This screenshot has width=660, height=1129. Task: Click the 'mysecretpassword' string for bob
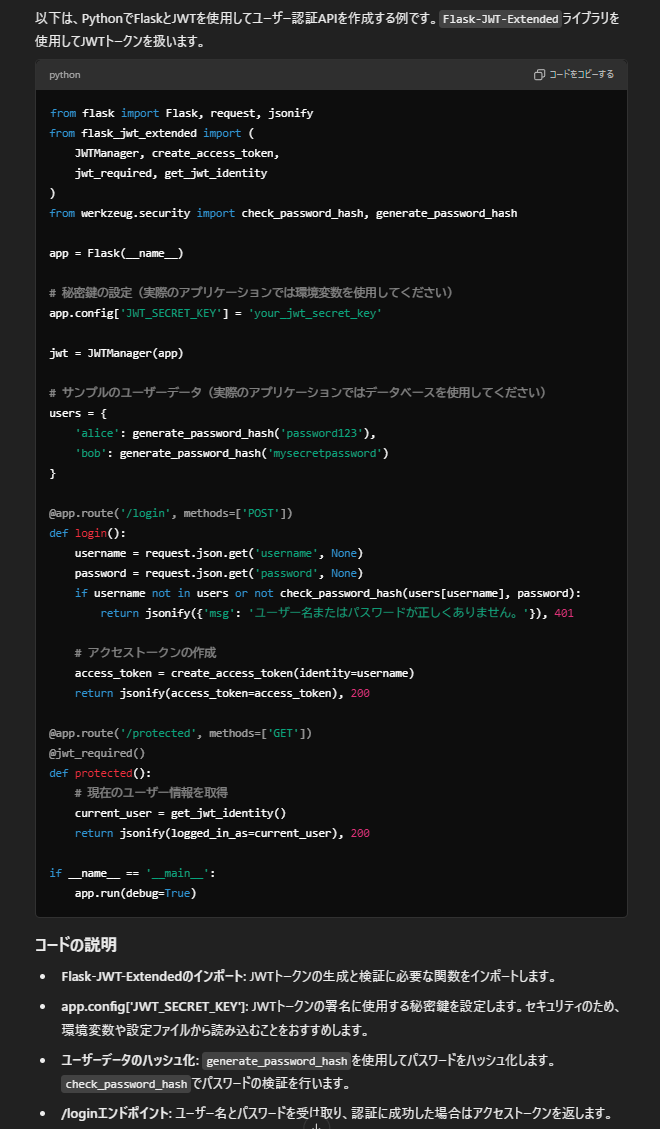click(x=327, y=453)
